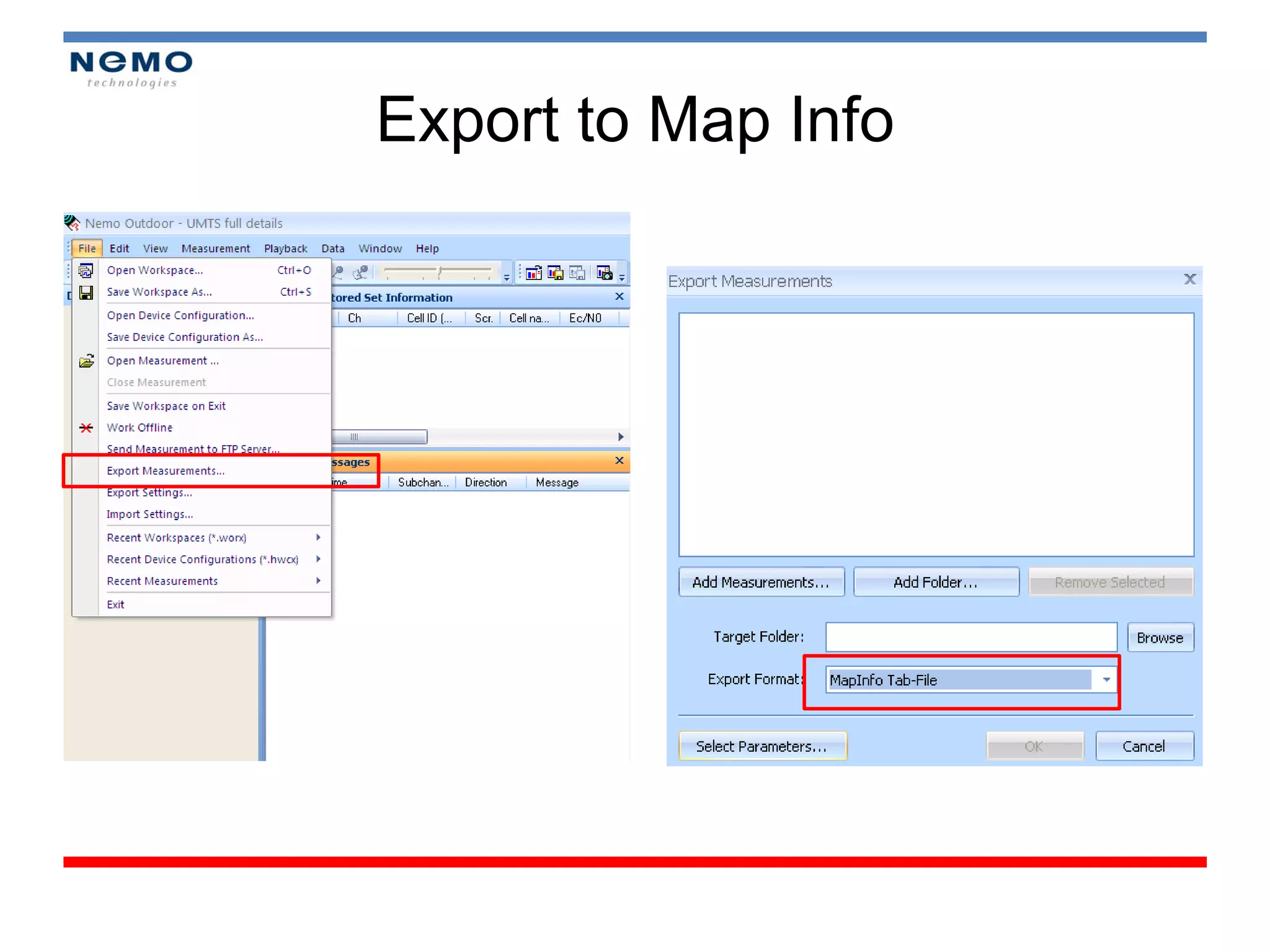The image size is (1270, 952).
Task: Expand Recent Measurements submenu
Action: [x=318, y=581]
